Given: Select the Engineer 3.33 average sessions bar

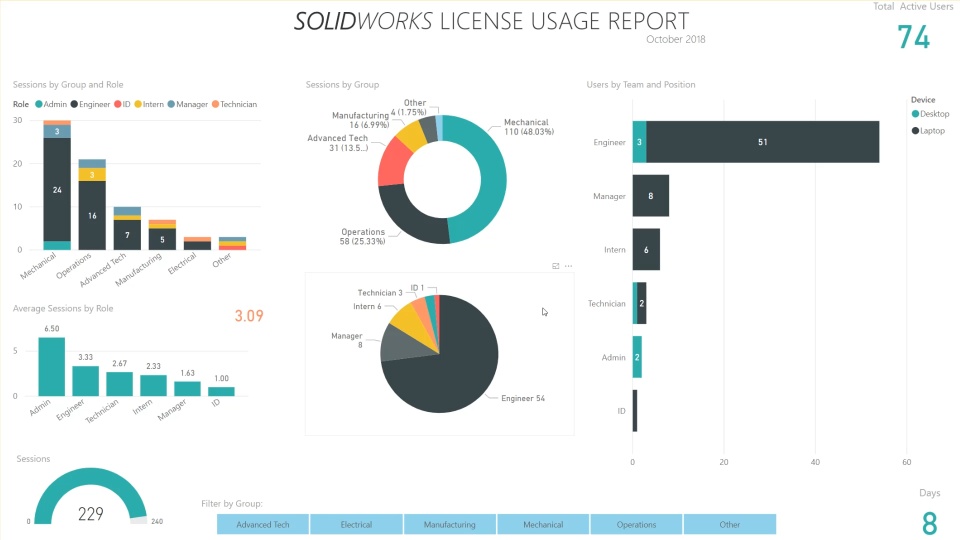Looking at the screenshot, I should (x=86, y=381).
